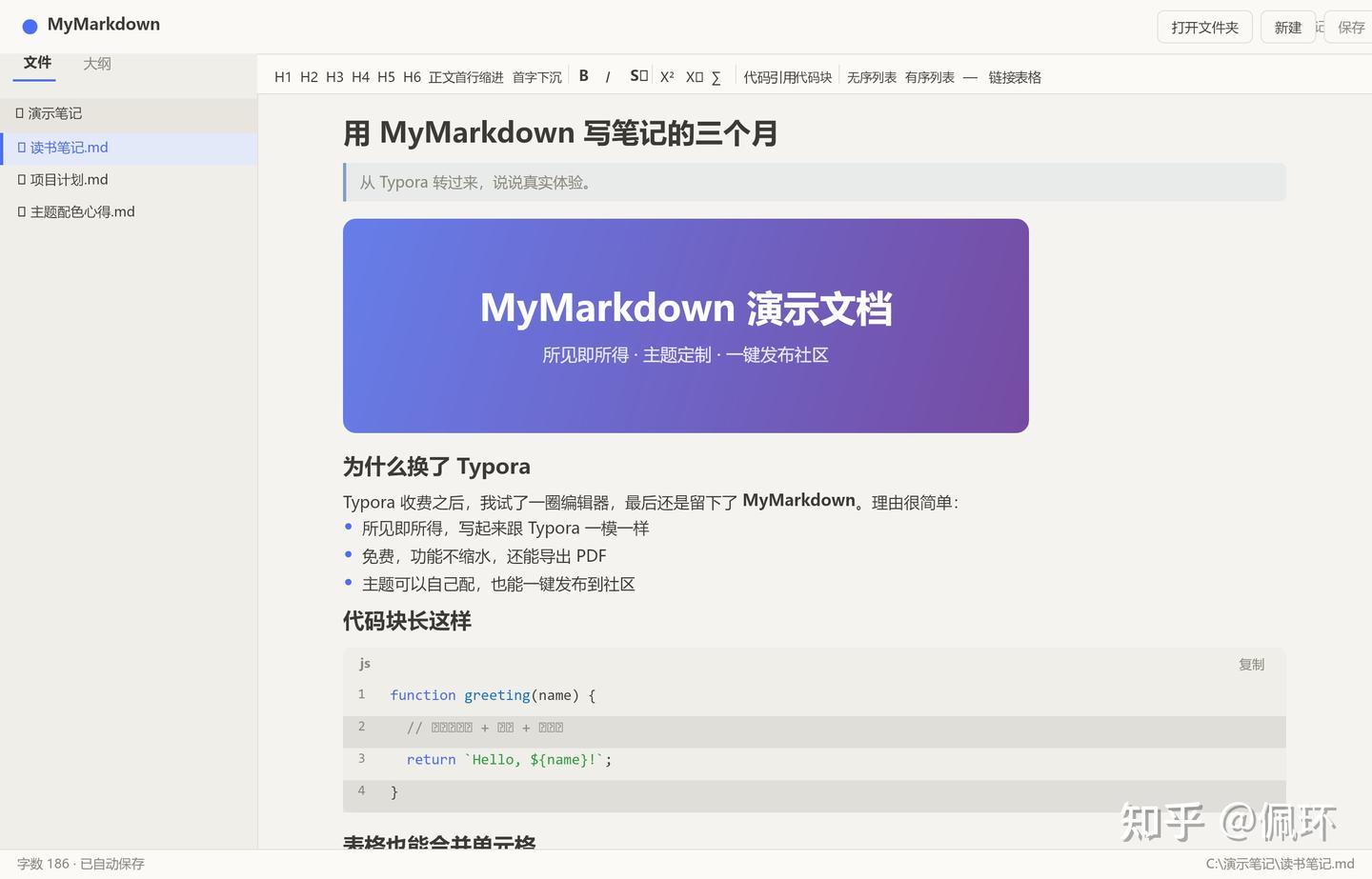1372x879 pixels.
Task: Apply H1 heading format
Action: (x=283, y=77)
